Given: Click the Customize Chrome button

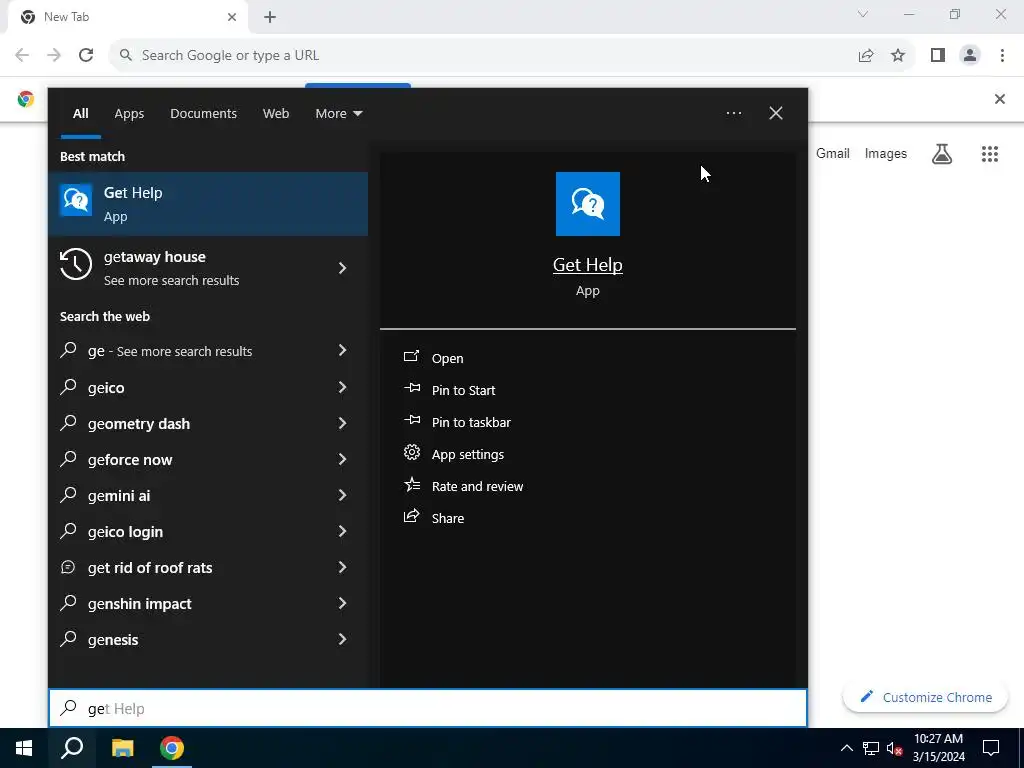Looking at the screenshot, I should [x=925, y=697].
